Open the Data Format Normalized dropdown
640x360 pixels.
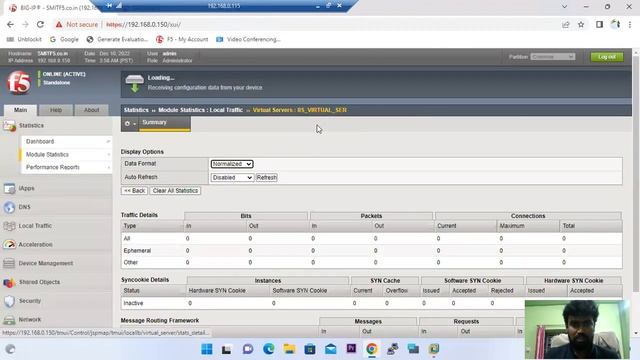232,164
